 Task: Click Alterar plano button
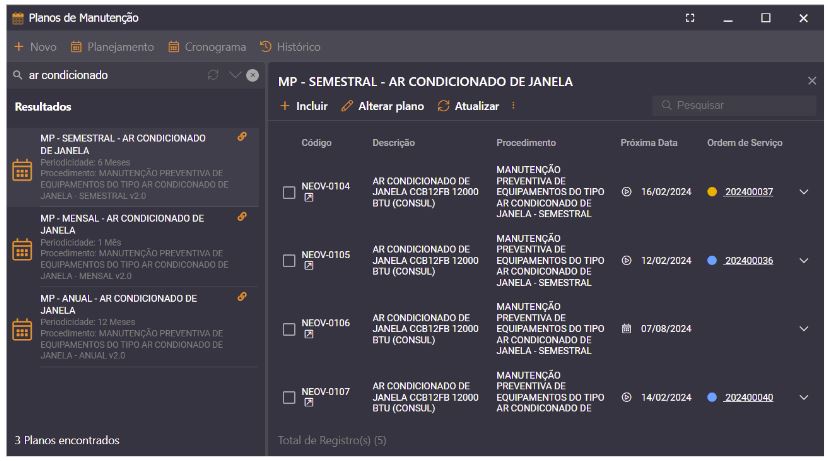pyautogui.click(x=382, y=106)
